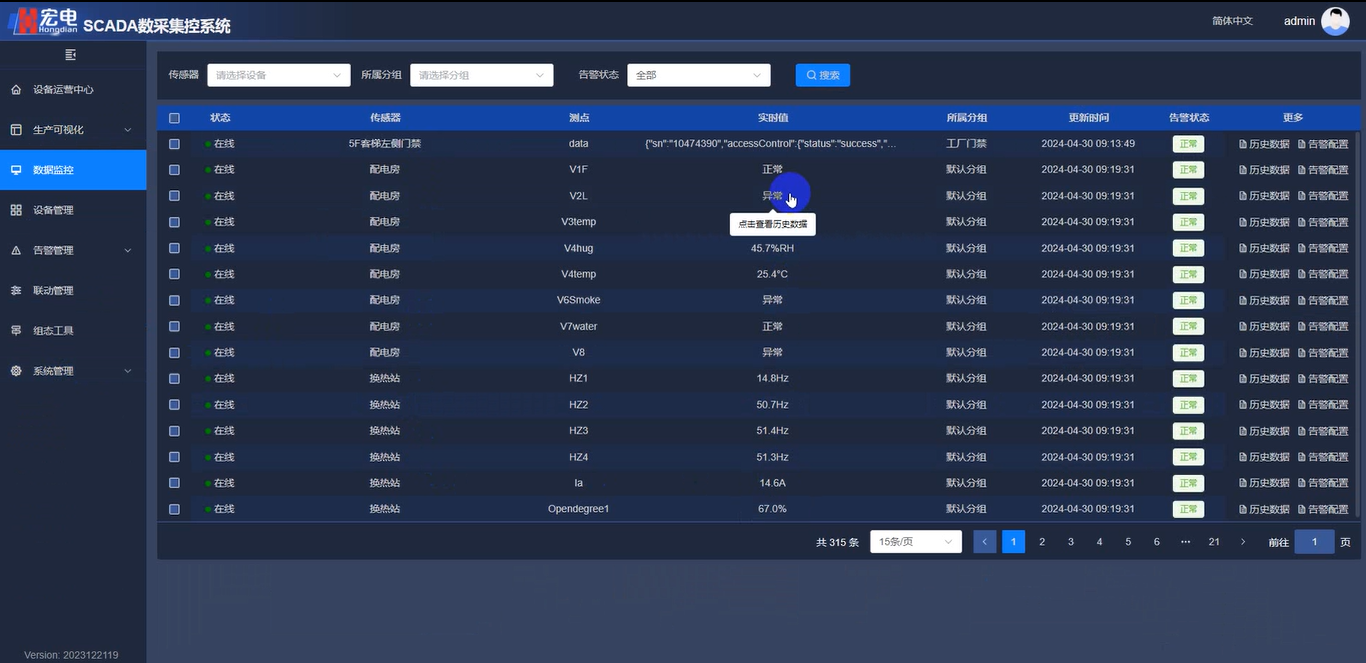The height and width of the screenshot is (663, 1366).
Task: Click the sidebar collapse hamburger icon
Action: [70, 54]
